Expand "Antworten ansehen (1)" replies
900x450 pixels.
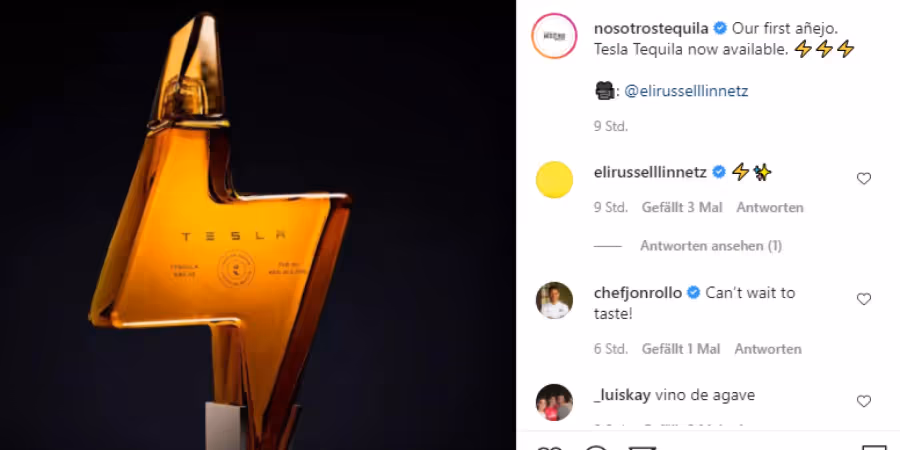click(x=711, y=246)
